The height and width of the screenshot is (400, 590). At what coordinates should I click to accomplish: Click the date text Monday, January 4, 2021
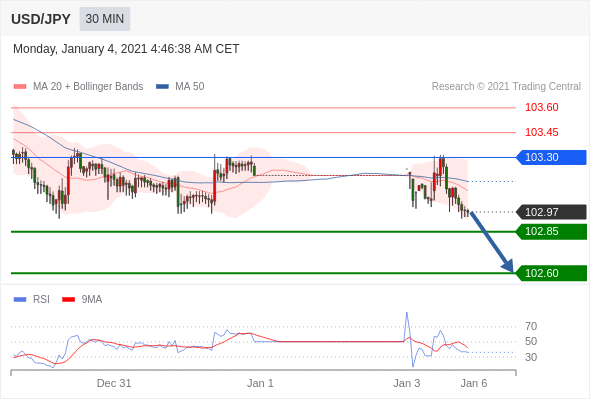pos(80,49)
